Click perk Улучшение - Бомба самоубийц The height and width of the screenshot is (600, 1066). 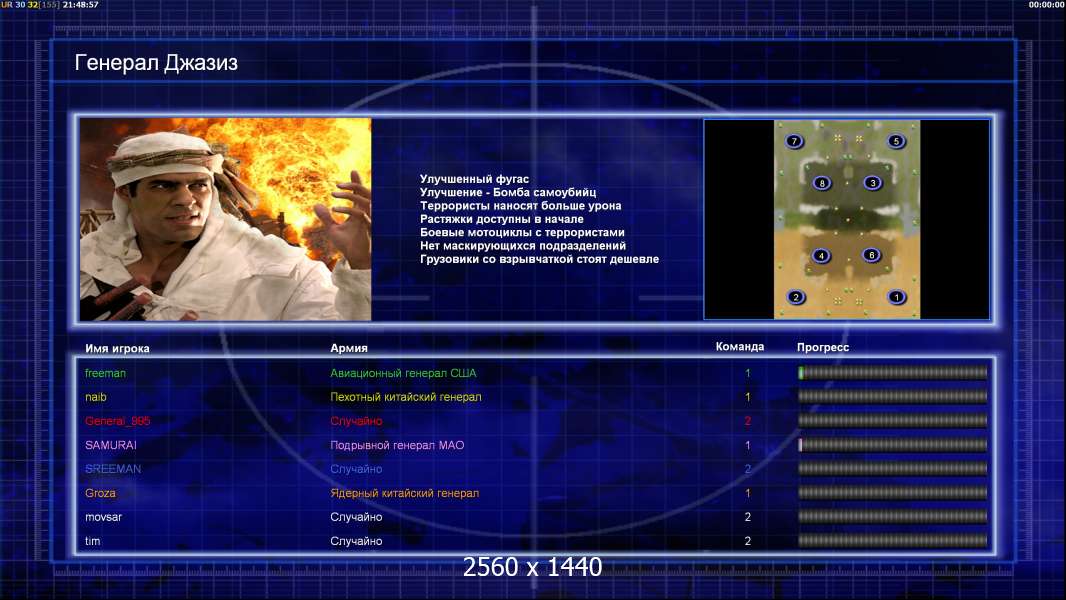click(x=508, y=192)
